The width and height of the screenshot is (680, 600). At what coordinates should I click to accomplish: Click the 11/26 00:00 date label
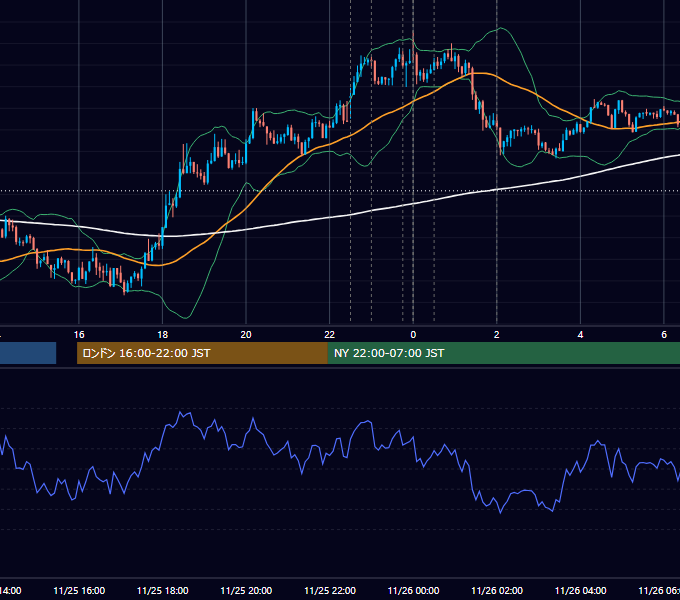413,590
